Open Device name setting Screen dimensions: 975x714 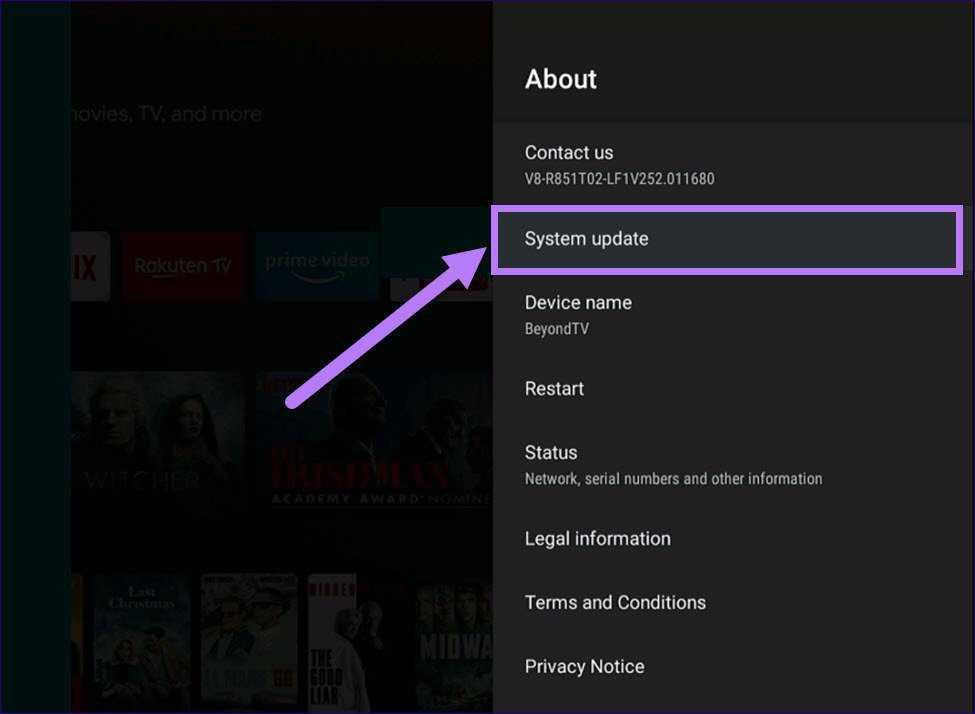[x=734, y=315]
